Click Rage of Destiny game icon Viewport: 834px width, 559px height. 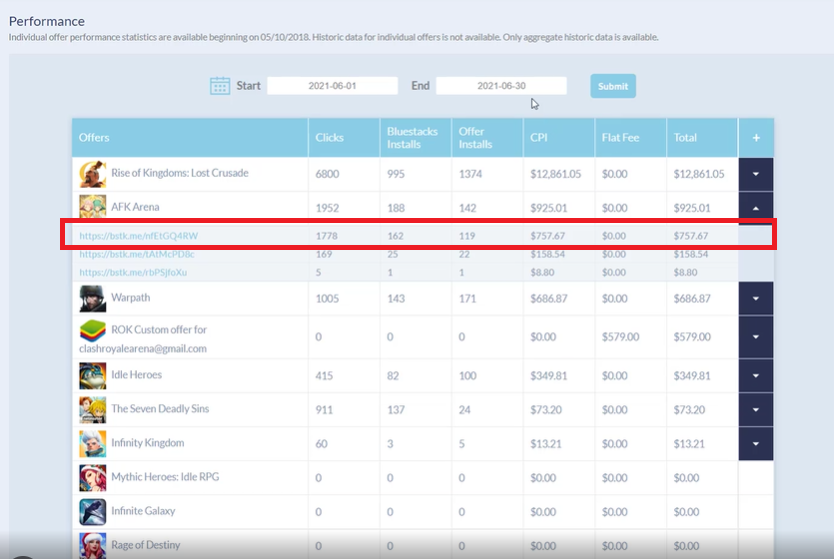tap(93, 546)
